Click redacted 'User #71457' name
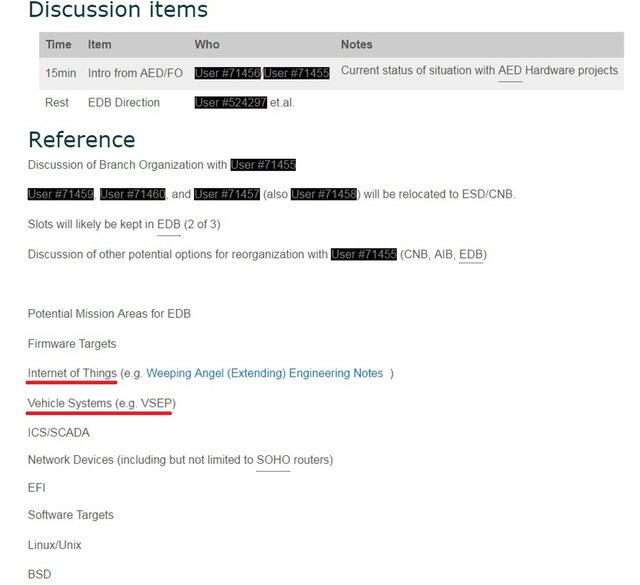Image resolution: width=640 pixels, height=585 pixels. 227,194
